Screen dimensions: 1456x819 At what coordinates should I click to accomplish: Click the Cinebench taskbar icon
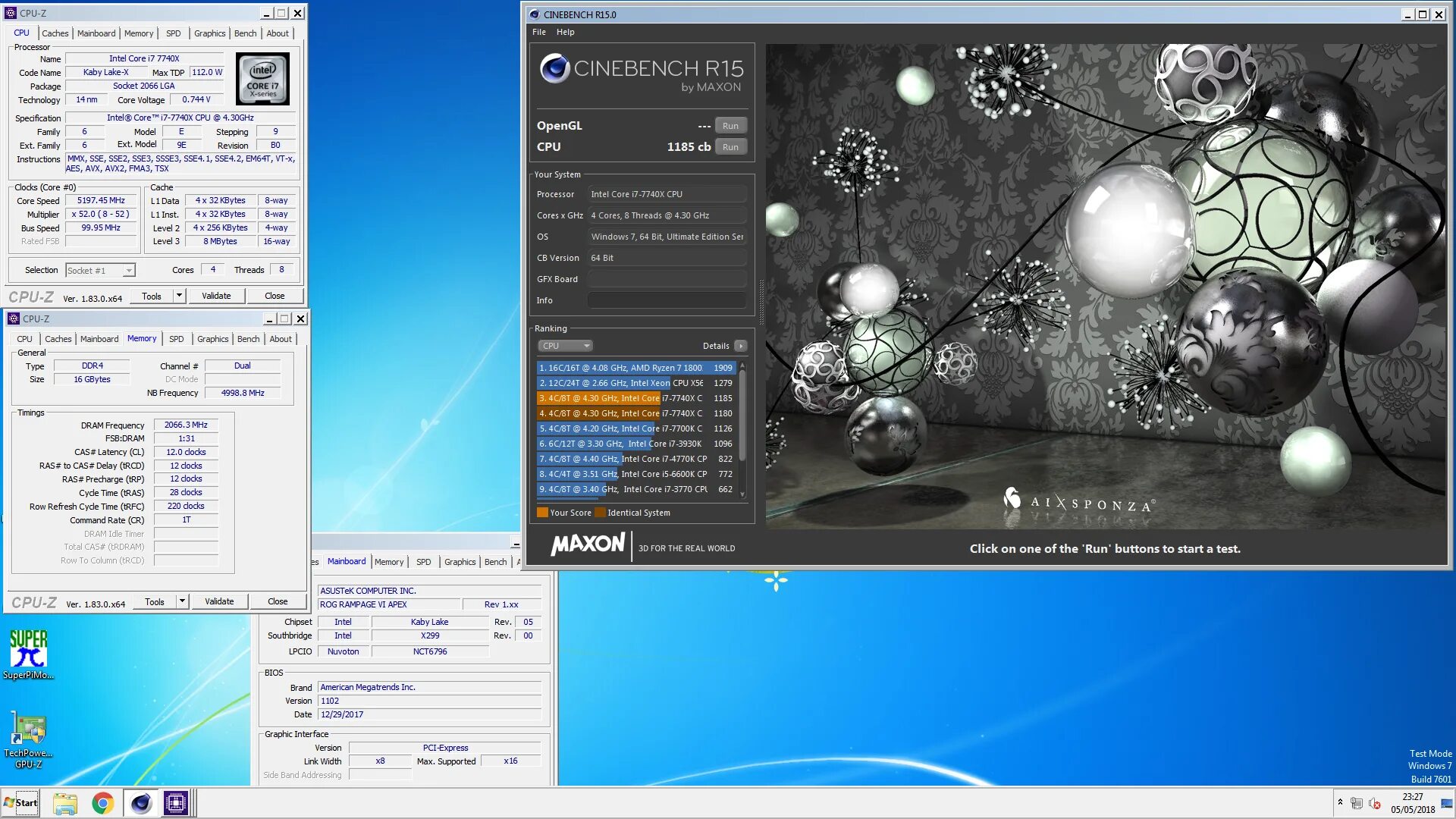pyautogui.click(x=140, y=802)
